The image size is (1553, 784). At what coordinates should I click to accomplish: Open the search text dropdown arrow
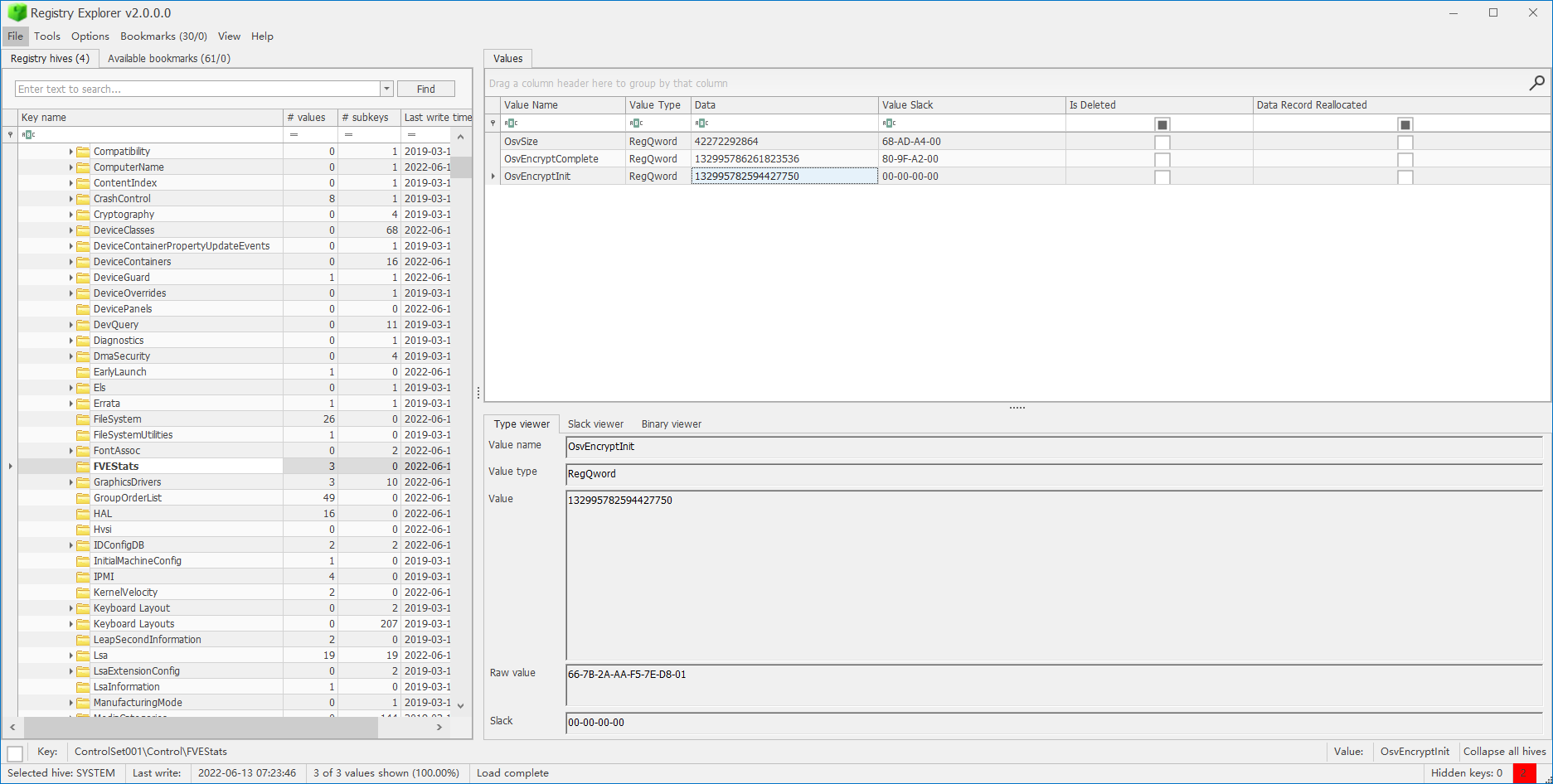pyautogui.click(x=386, y=90)
